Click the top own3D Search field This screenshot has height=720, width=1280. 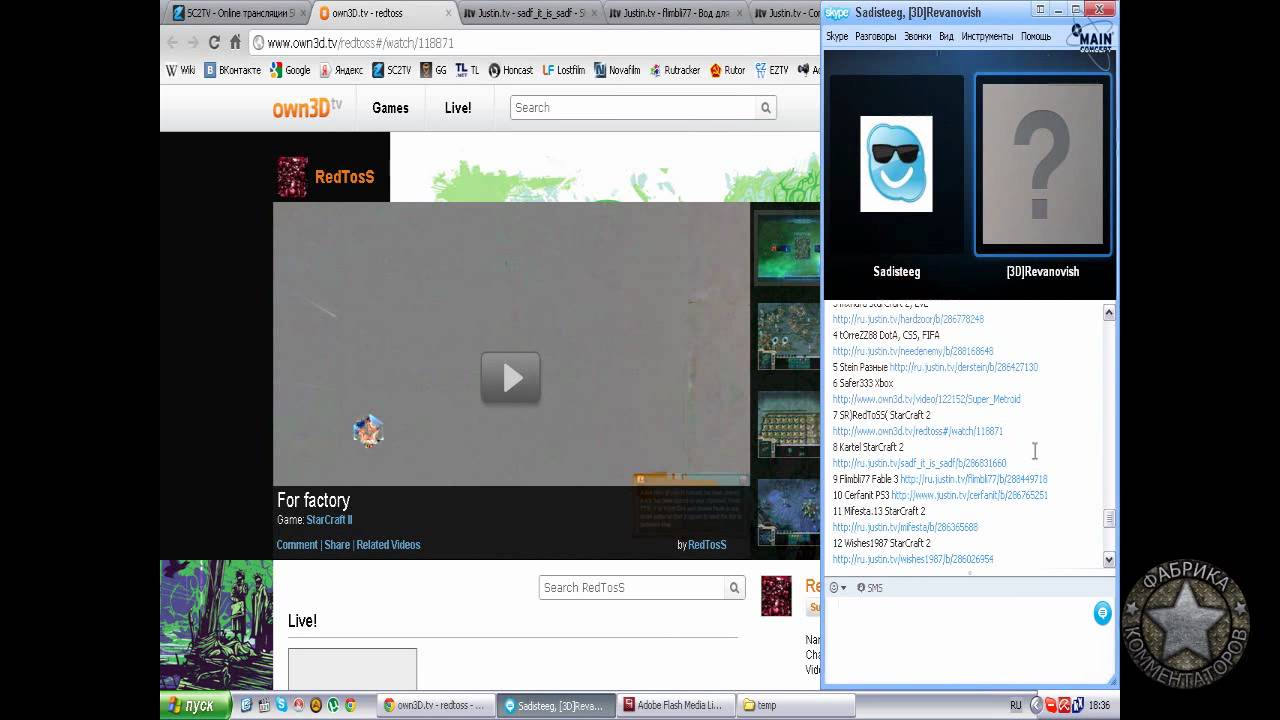(x=633, y=108)
